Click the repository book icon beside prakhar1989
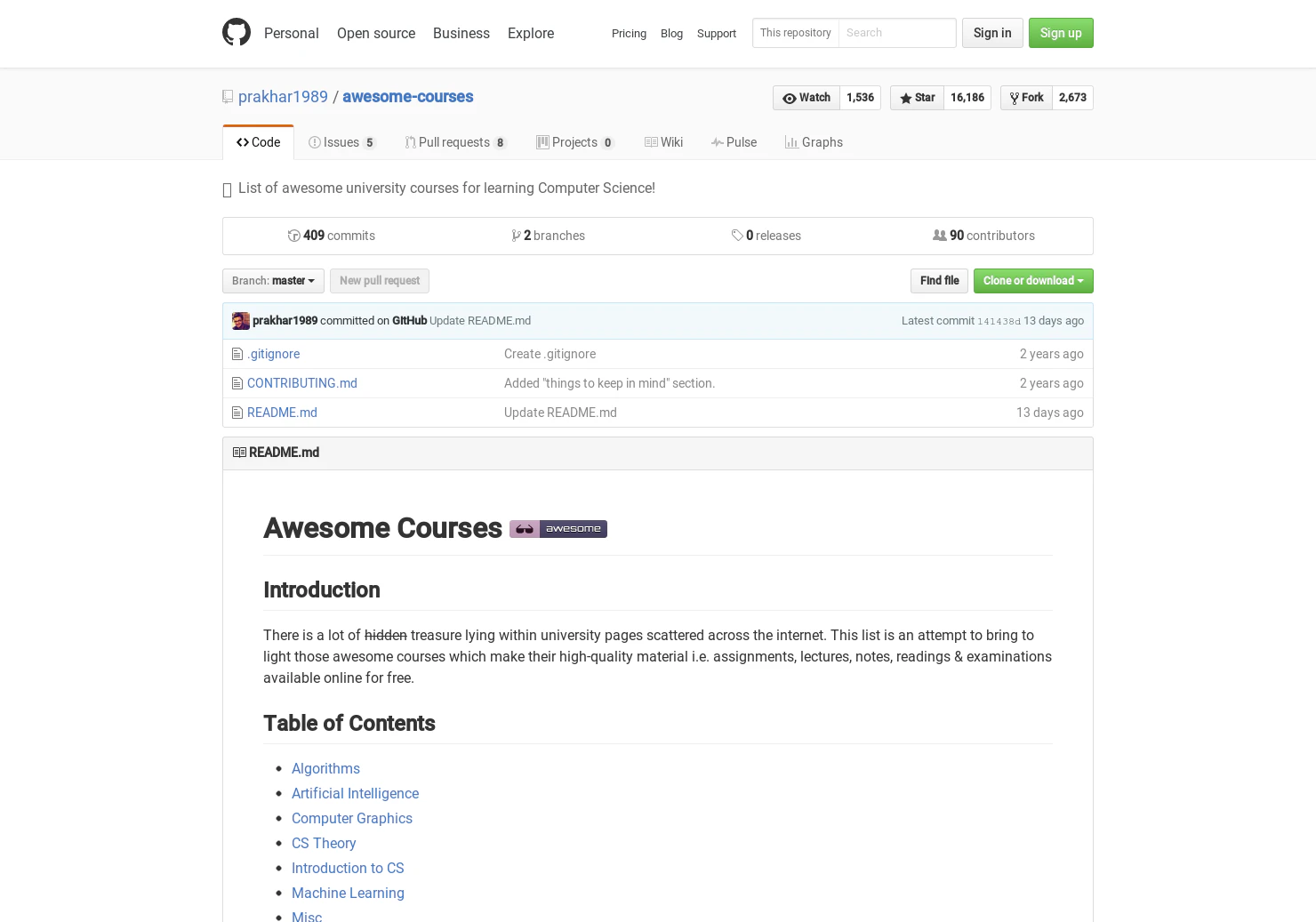 tap(228, 97)
